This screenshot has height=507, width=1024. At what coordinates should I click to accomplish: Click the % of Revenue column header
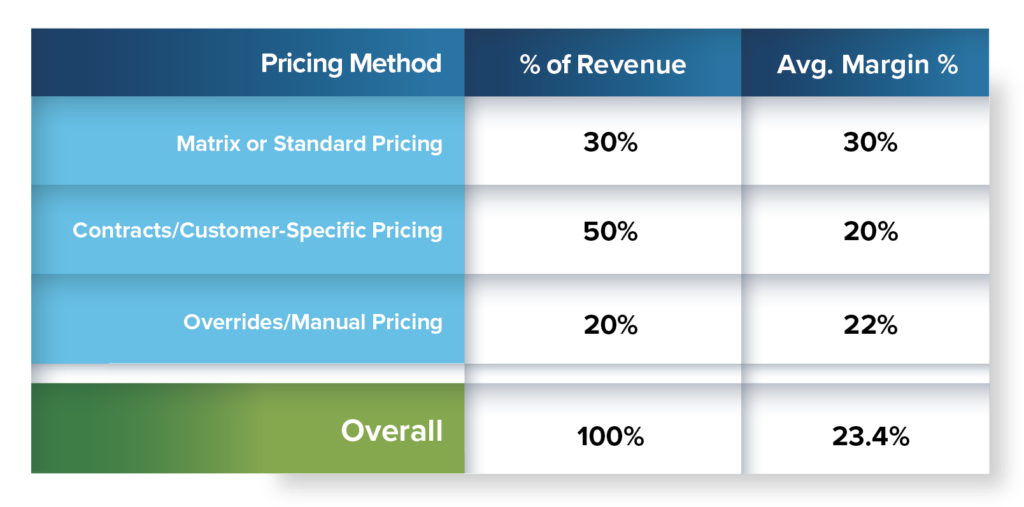[603, 63]
